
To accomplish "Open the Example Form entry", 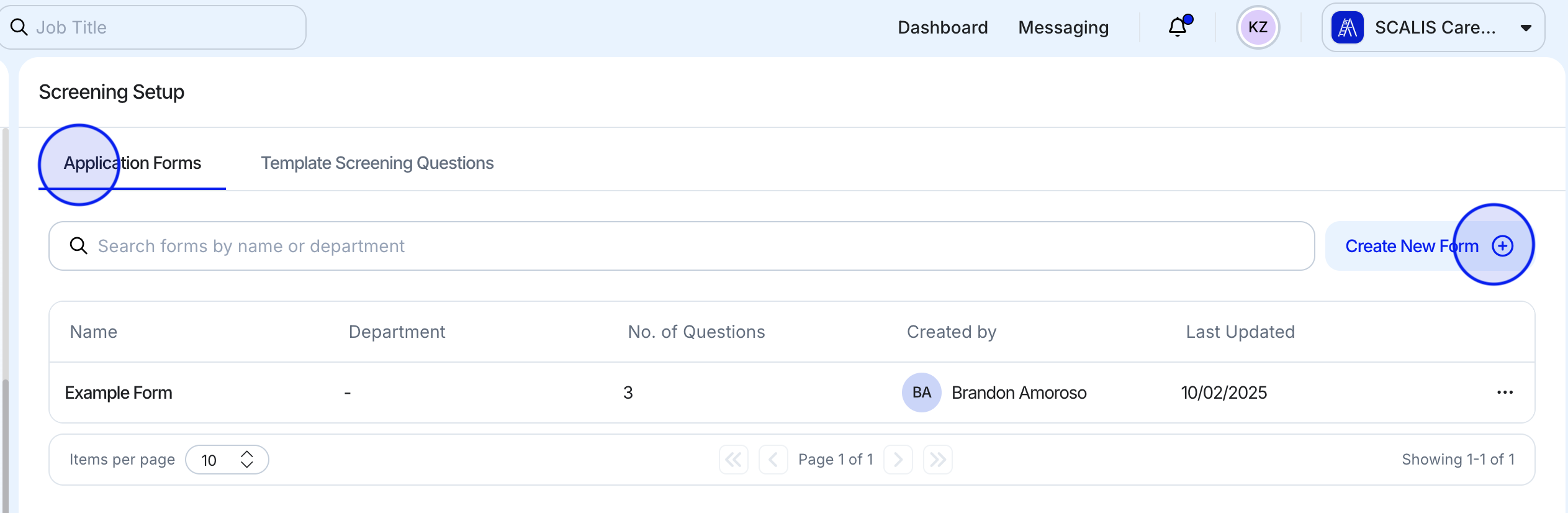I will point(119,392).
